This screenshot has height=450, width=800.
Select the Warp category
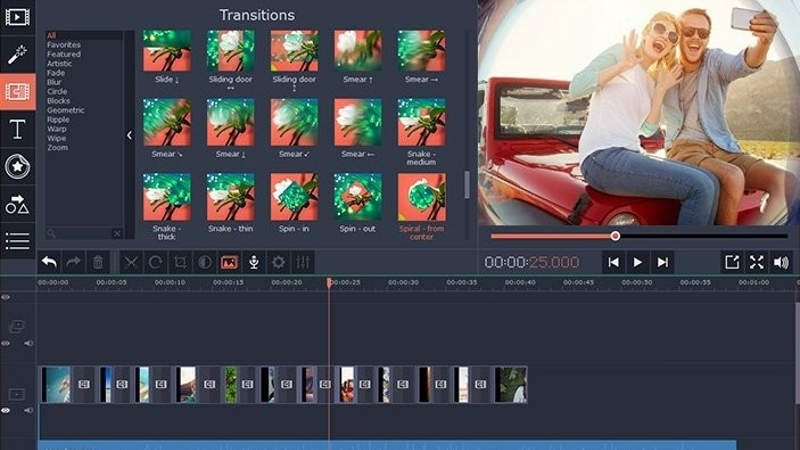click(x=57, y=129)
